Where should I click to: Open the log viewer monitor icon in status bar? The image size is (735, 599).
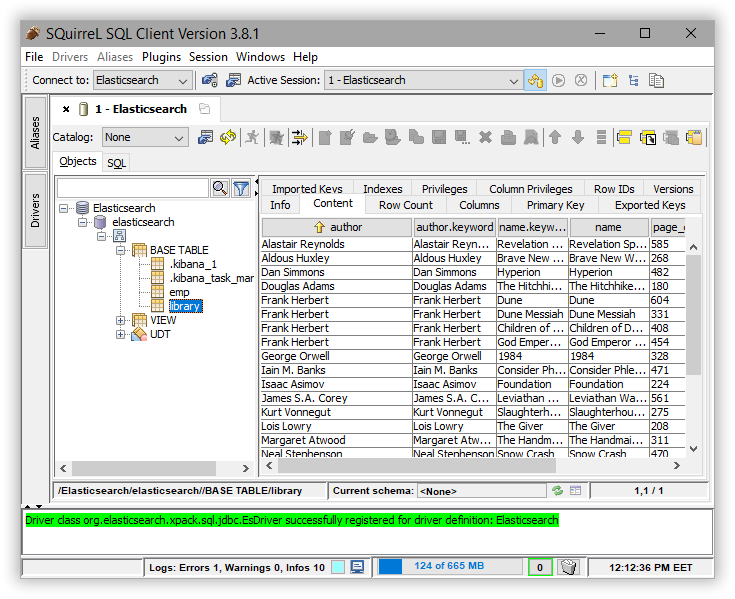[357, 567]
